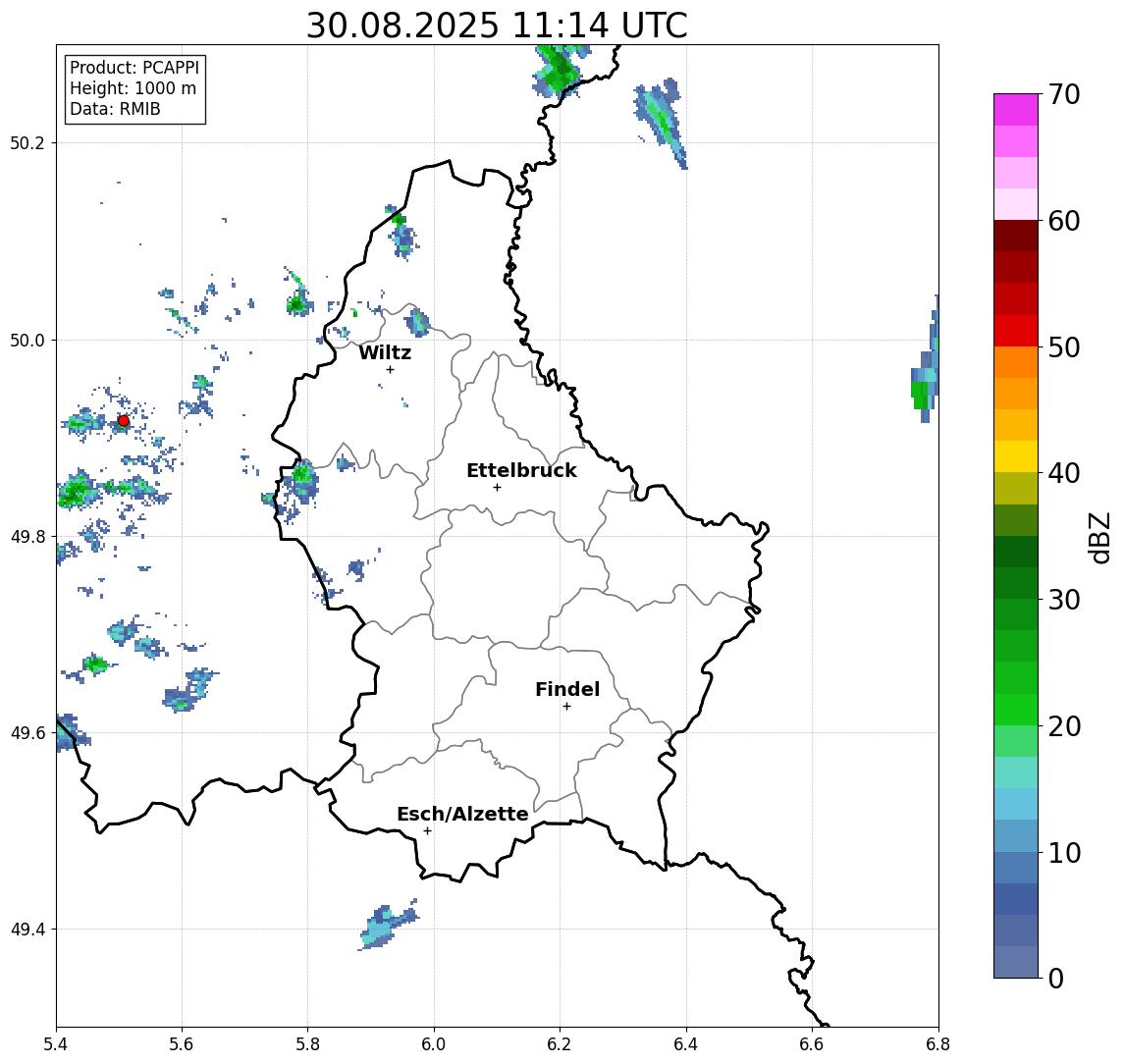The image size is (1124, 1064).
Task: Click the colorbar tick label 60
Action: click(1064, 221)
